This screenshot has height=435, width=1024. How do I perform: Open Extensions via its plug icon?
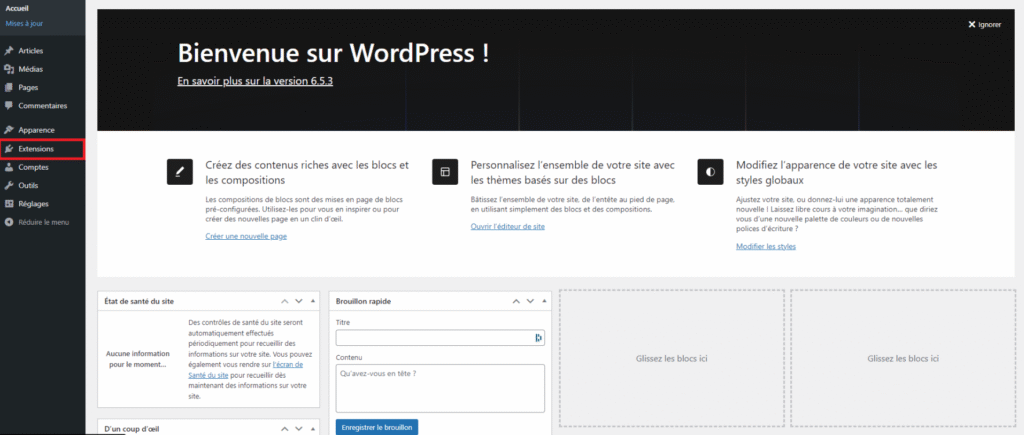(9, 149)
